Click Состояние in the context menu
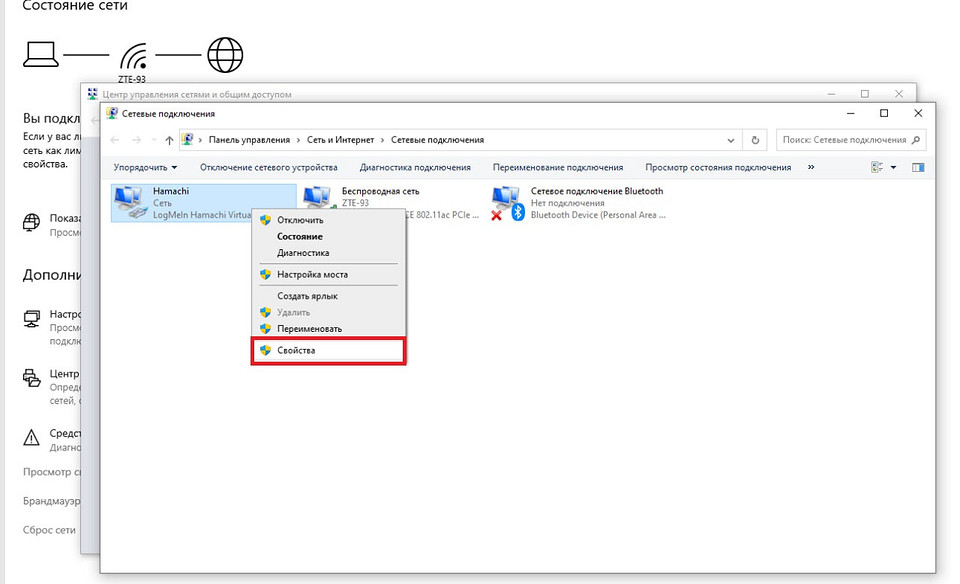The height and width of the screenshot is (584, 960). click(299, 237)
